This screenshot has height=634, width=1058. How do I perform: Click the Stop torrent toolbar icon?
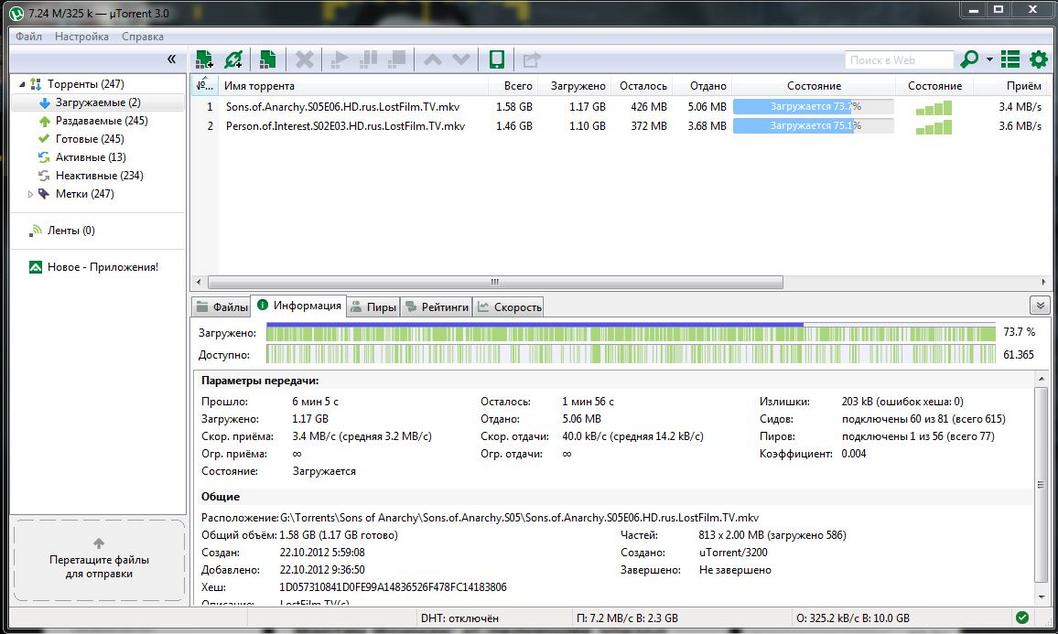397,59
